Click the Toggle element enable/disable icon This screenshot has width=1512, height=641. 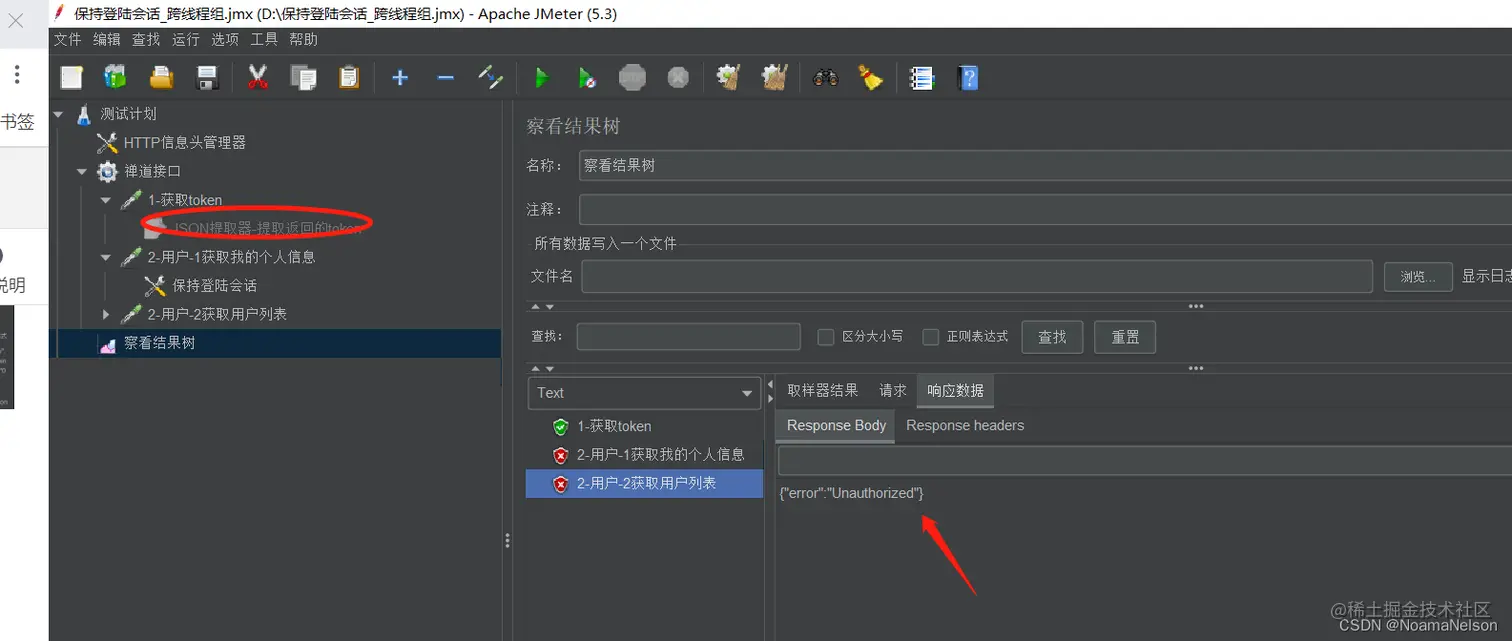coord(491,77)
